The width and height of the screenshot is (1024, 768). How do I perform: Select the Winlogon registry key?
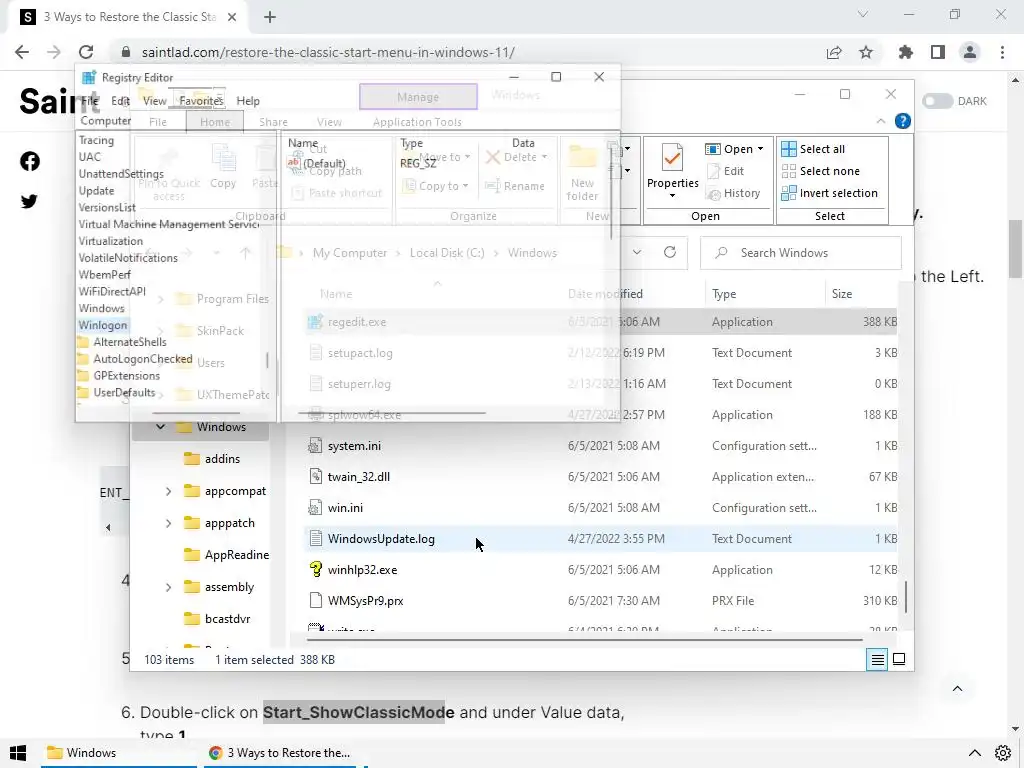[103, 325]
